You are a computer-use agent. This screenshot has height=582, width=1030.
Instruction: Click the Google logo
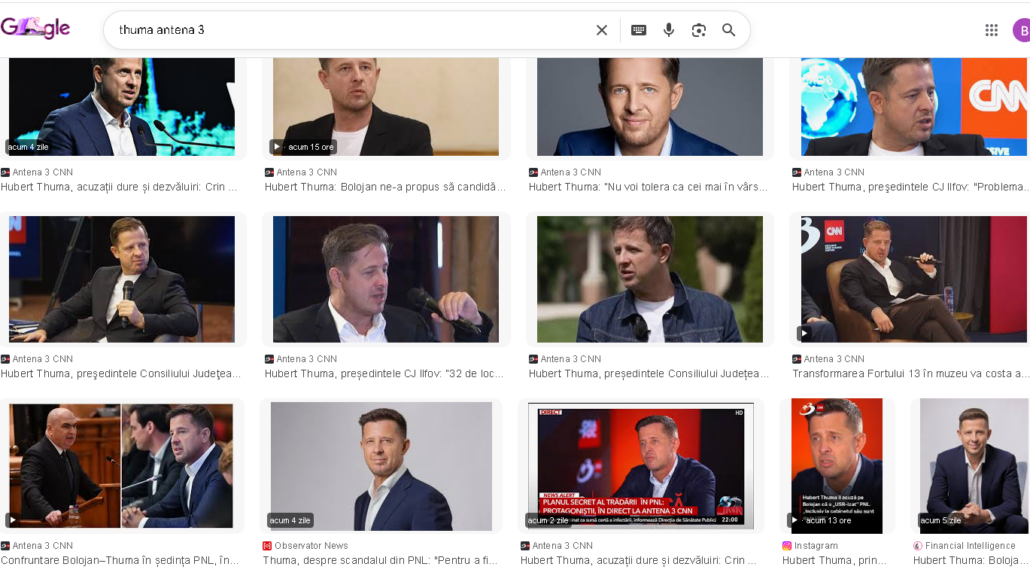coord(36,29)
